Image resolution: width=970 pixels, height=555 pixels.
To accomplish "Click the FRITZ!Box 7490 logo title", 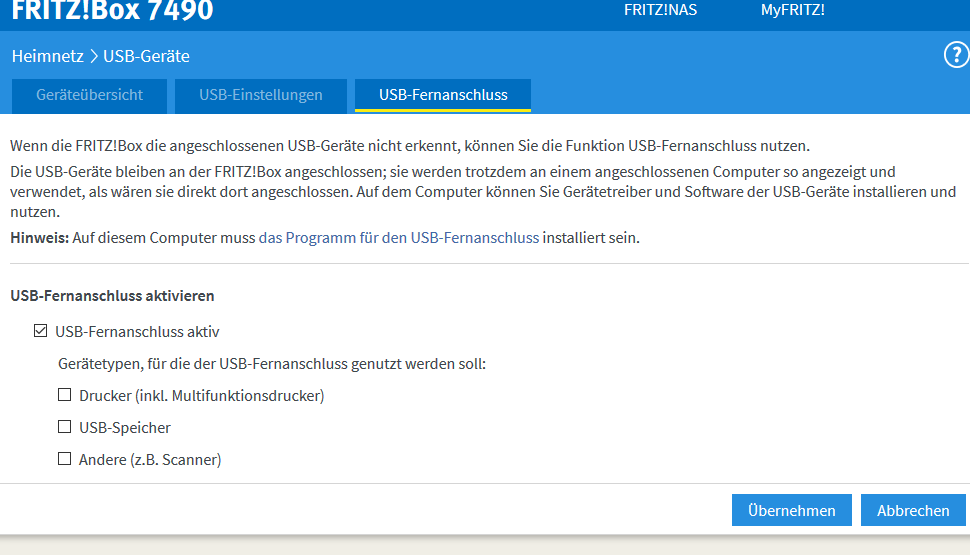I will (x=112, y=11).
